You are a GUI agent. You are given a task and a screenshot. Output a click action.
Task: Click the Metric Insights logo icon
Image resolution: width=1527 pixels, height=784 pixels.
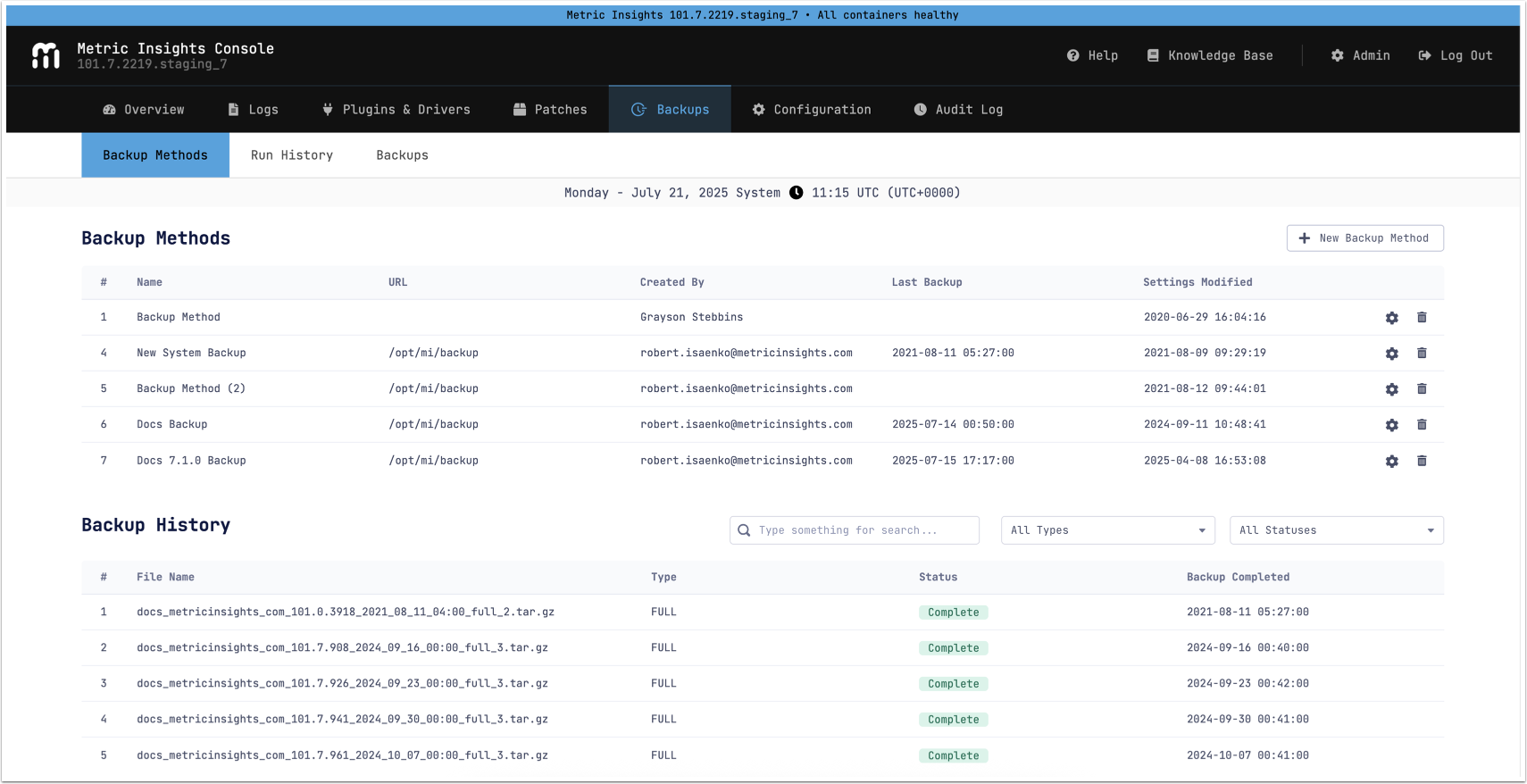(46, 55)
